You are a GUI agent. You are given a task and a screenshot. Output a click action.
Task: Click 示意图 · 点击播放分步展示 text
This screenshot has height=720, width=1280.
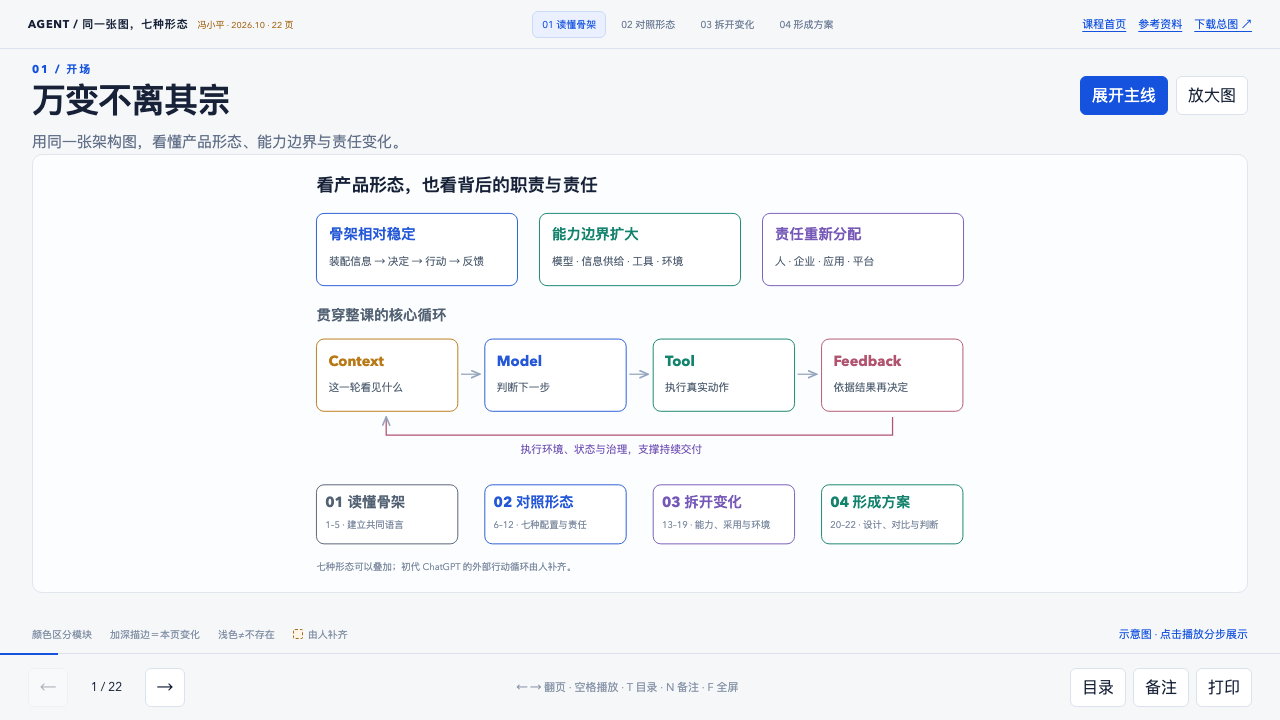(1183, 634)
